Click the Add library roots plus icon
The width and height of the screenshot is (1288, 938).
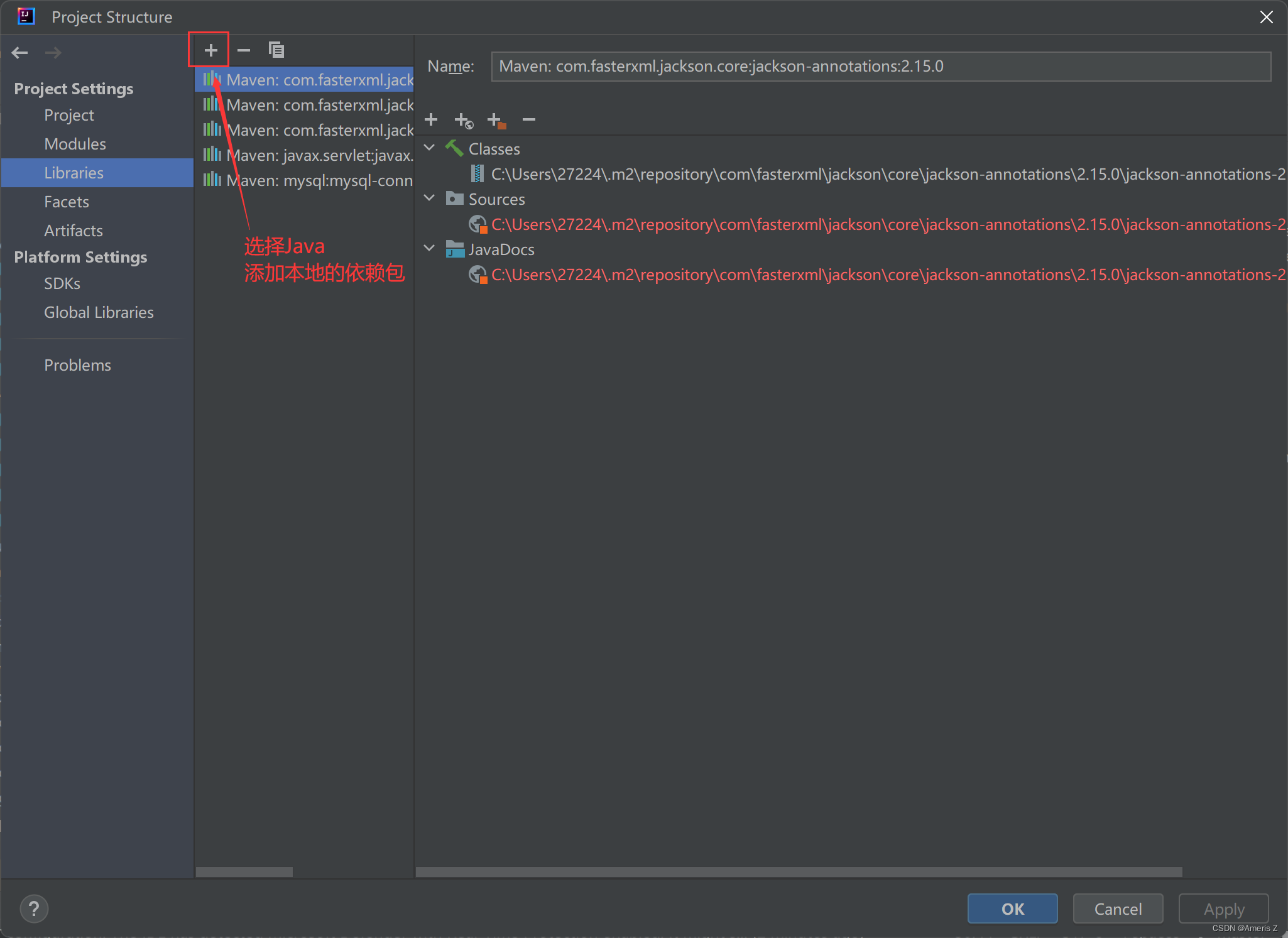coord(431,119)
